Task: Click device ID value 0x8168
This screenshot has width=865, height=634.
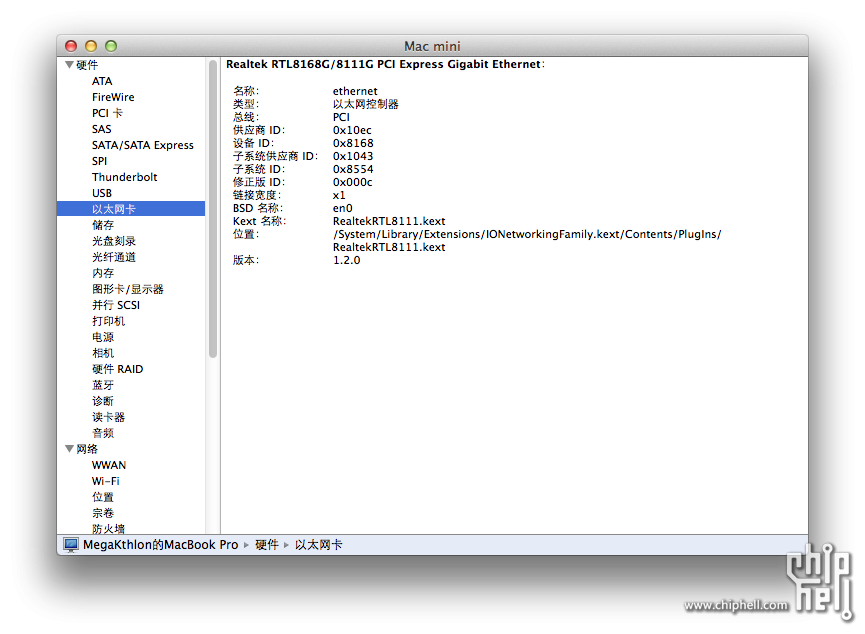Action: coord(353,143)
